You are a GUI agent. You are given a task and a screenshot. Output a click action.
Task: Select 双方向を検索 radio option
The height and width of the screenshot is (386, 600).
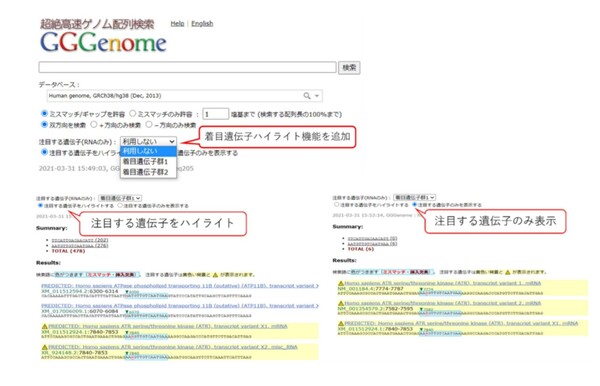pyautogui.click(x=44, y=125)
